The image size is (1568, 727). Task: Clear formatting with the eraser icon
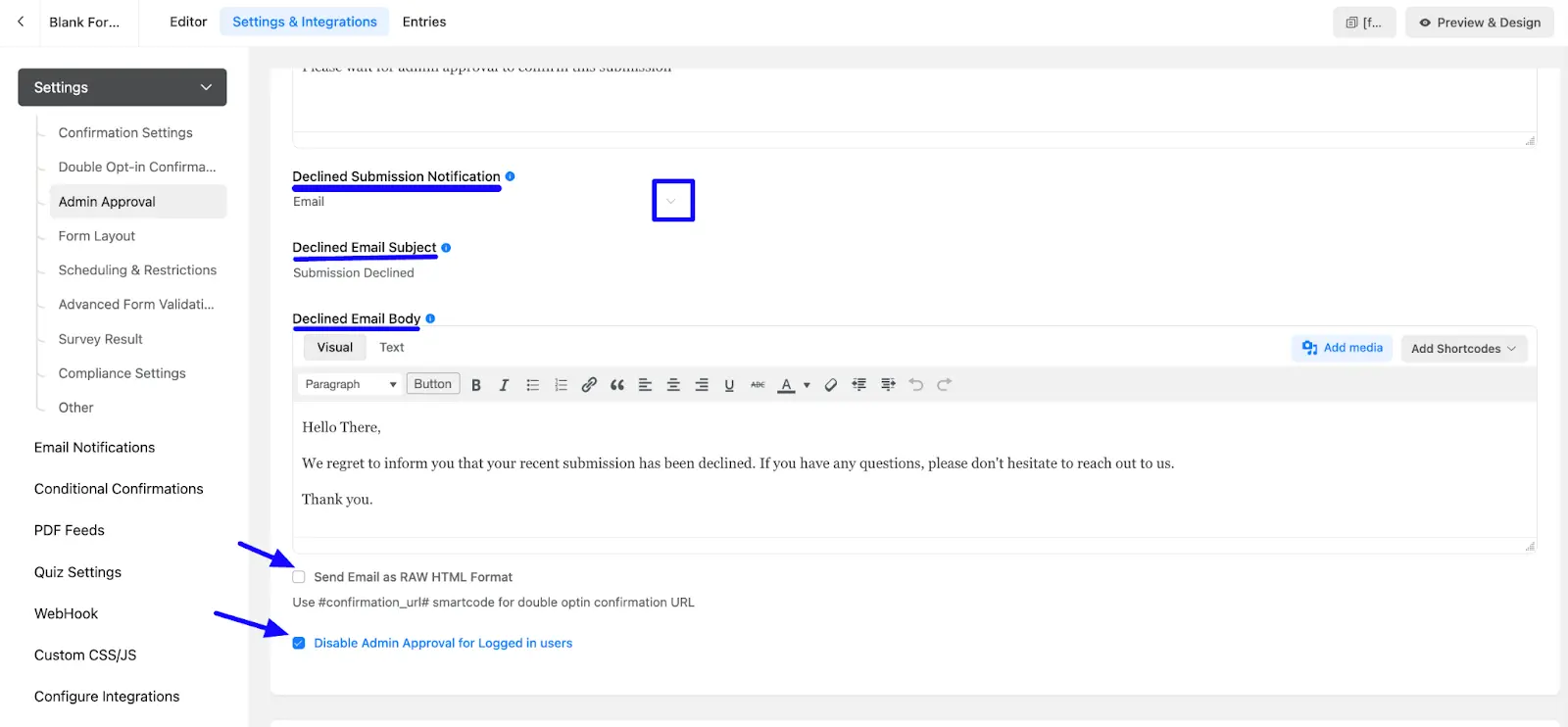[x=831, y=385]
